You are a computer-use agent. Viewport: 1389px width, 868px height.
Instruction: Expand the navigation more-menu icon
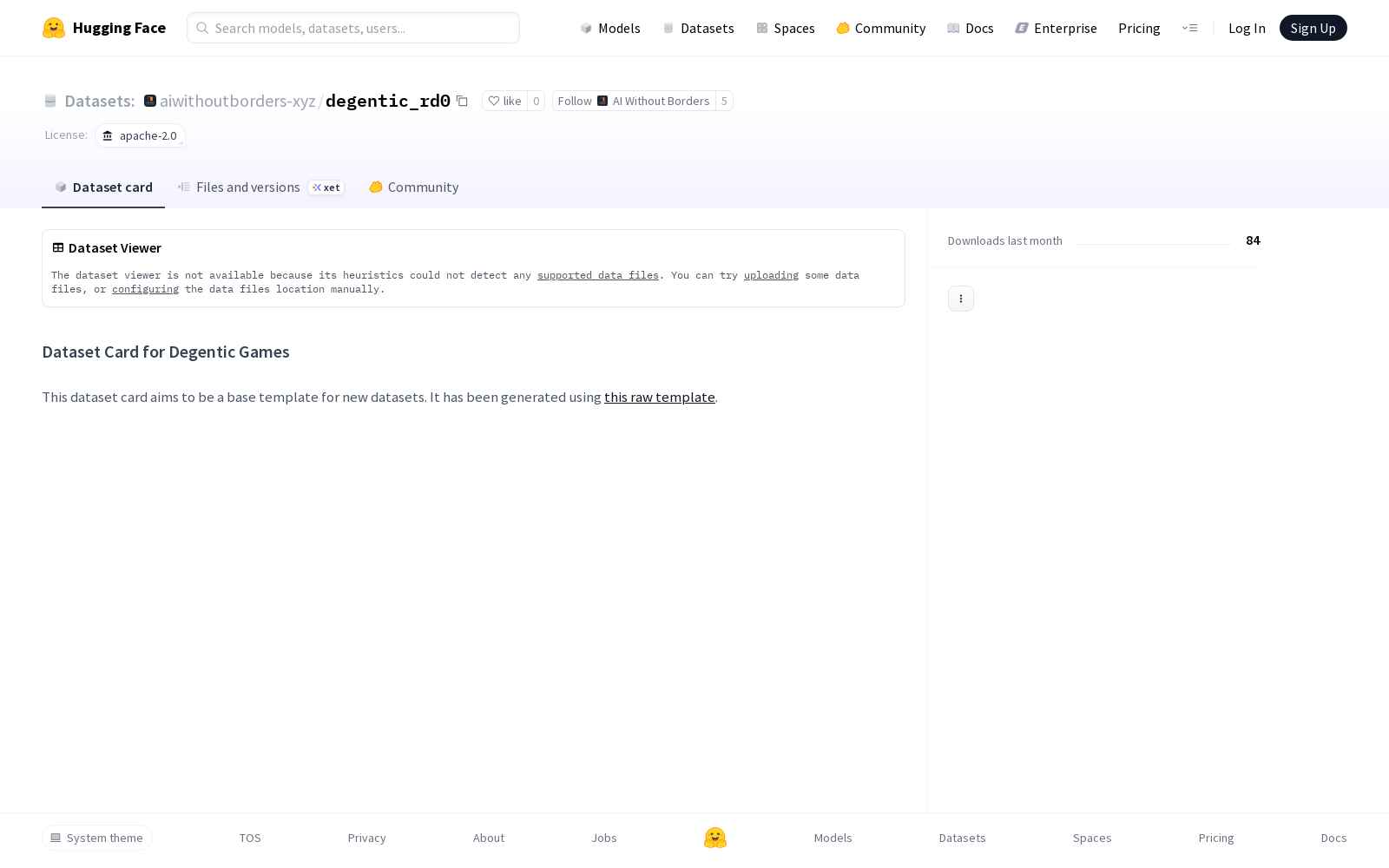[1189, 28]
